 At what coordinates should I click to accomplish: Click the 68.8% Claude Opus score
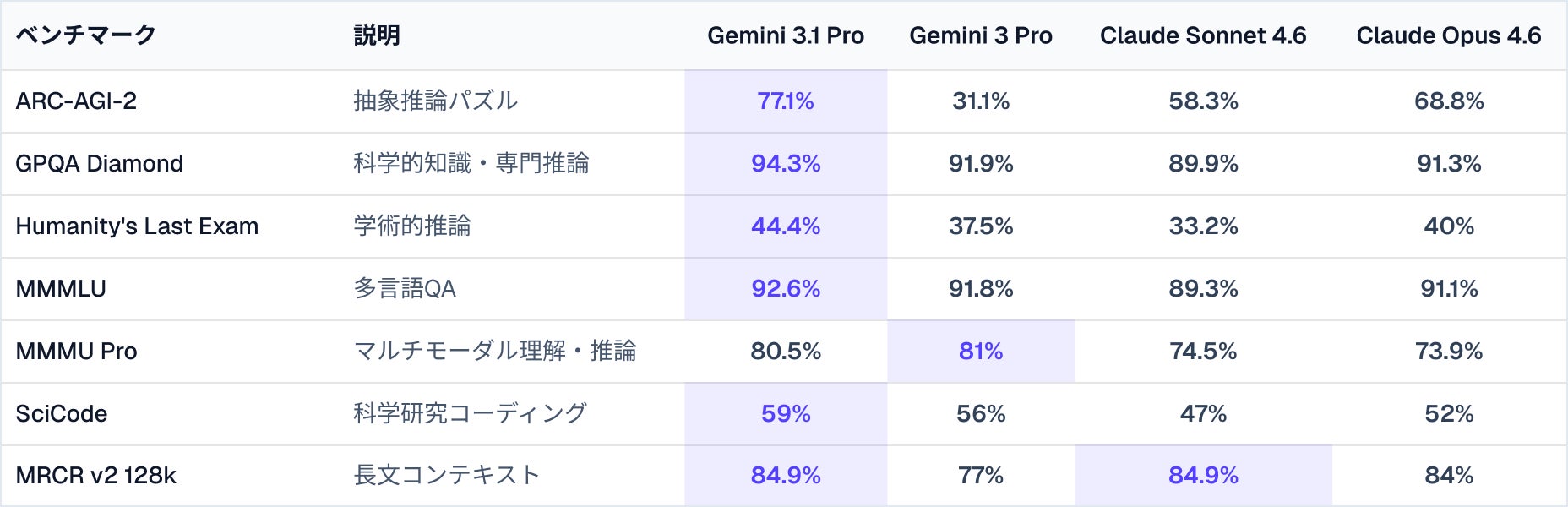click(x=1448, y=101)
